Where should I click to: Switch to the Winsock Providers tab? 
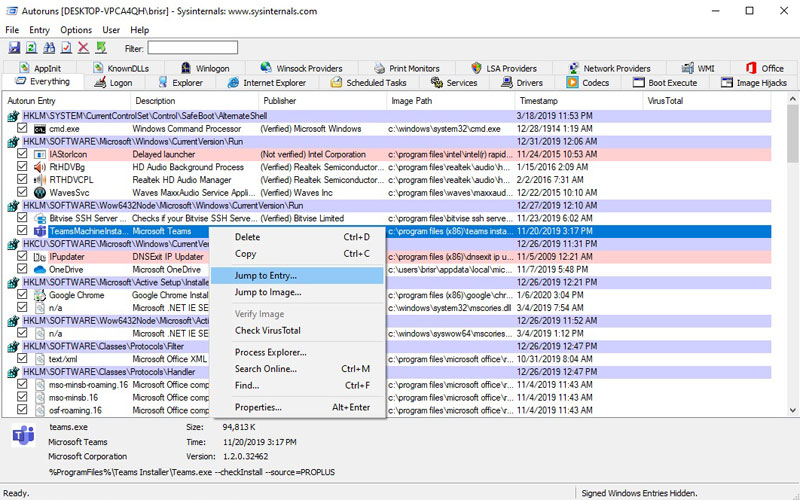click(302, 68)
